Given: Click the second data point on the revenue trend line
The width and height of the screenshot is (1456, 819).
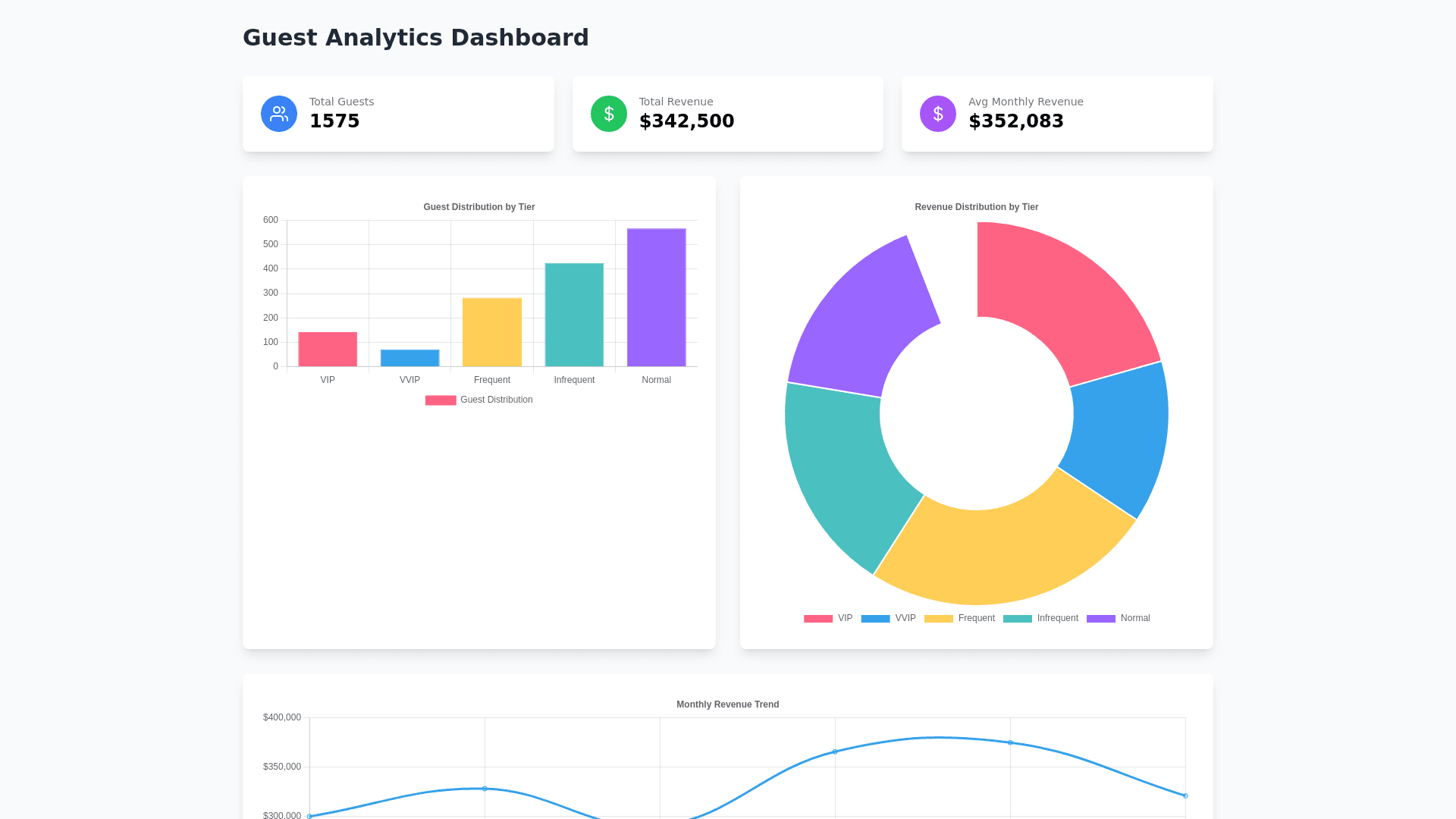Looking at the screenshot, I should point(485,789).
